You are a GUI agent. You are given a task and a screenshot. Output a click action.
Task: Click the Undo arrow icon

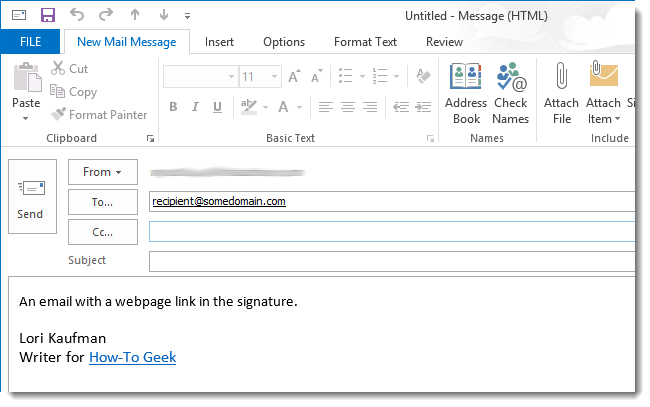[x=77, y=15]
